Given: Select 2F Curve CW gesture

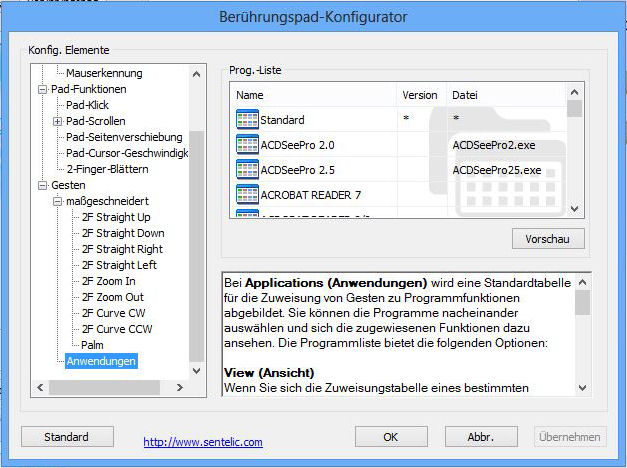Looking at the screenshot, I should click(x=114, y=313).
